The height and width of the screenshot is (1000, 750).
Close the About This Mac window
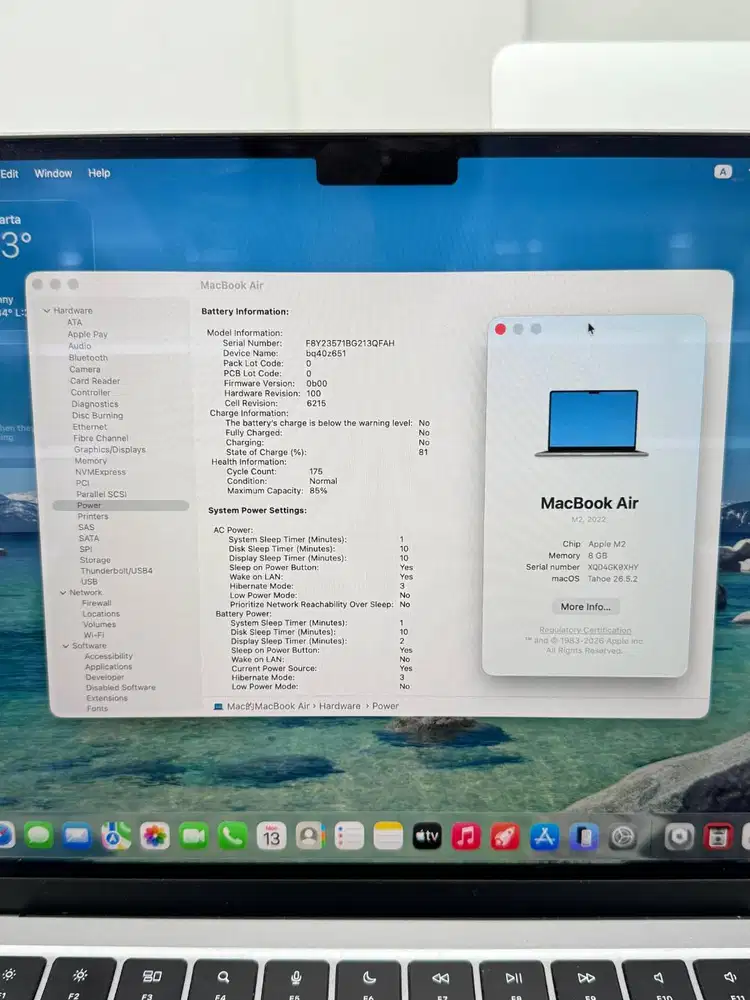pyautogui.click(x=501, y=329)
